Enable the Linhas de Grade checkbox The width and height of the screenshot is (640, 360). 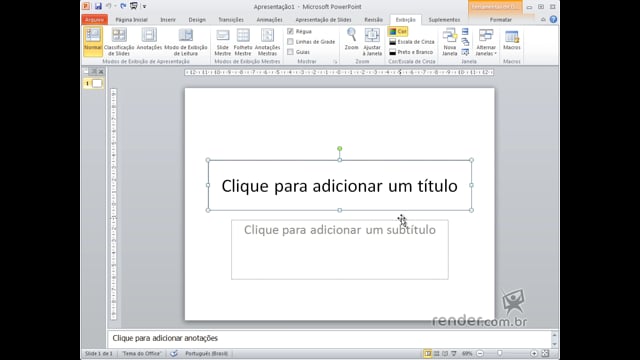pyautogui.click(x=290, y=42)
